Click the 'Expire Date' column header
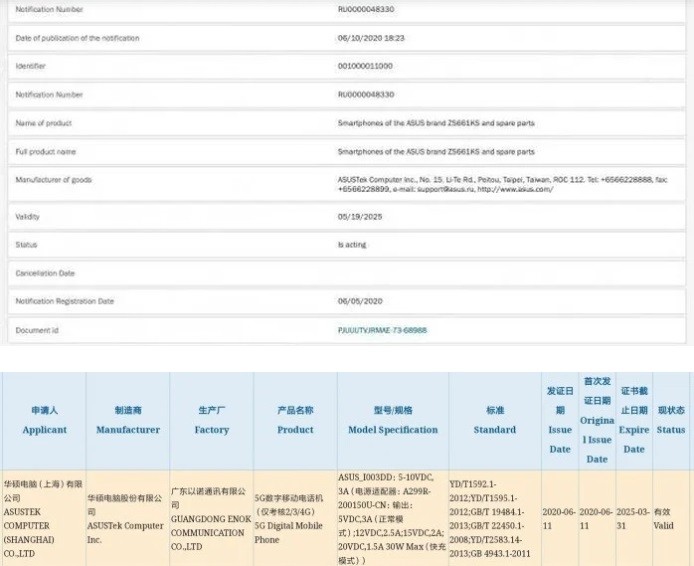 (634, 420)
